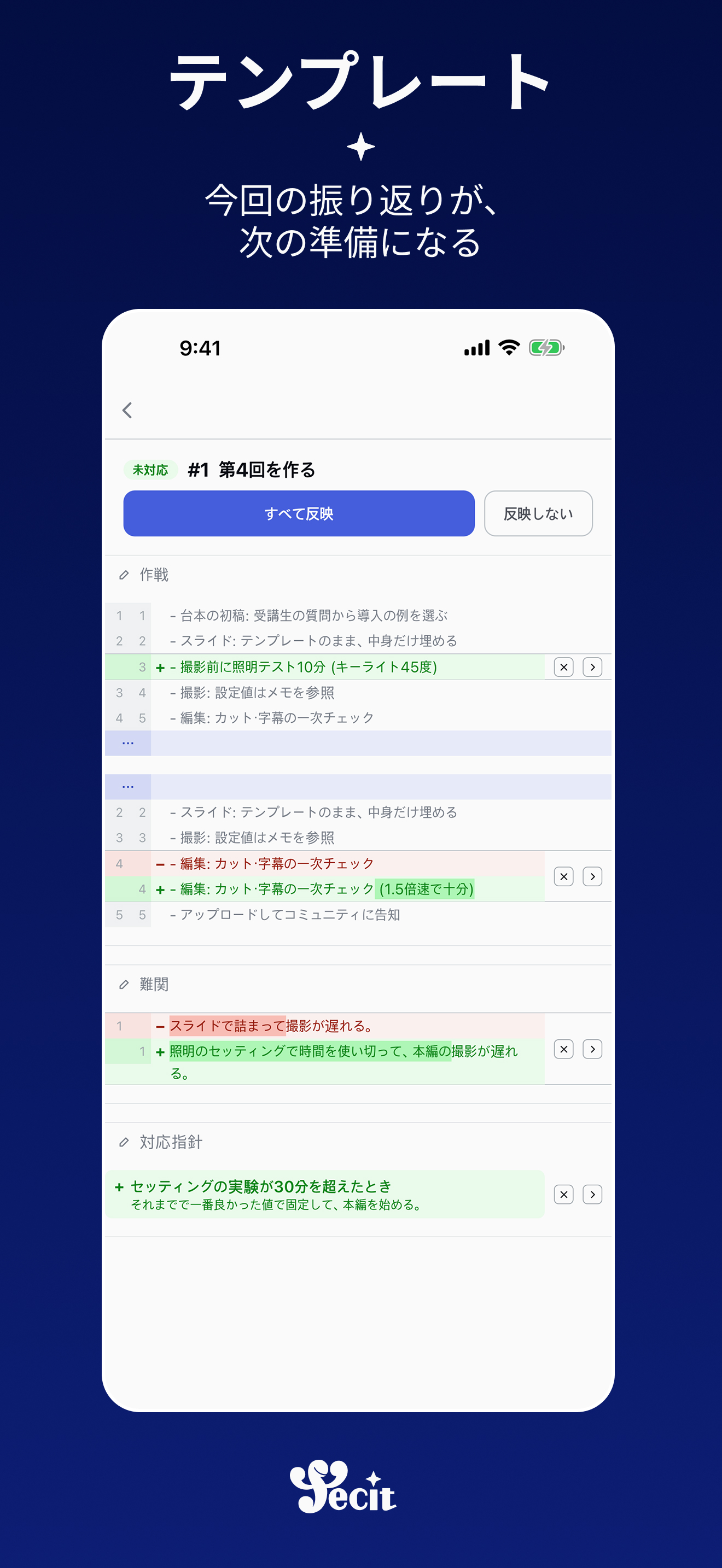Apply the 照明のセッティング change with arrow

click(x=592, y=1049)
